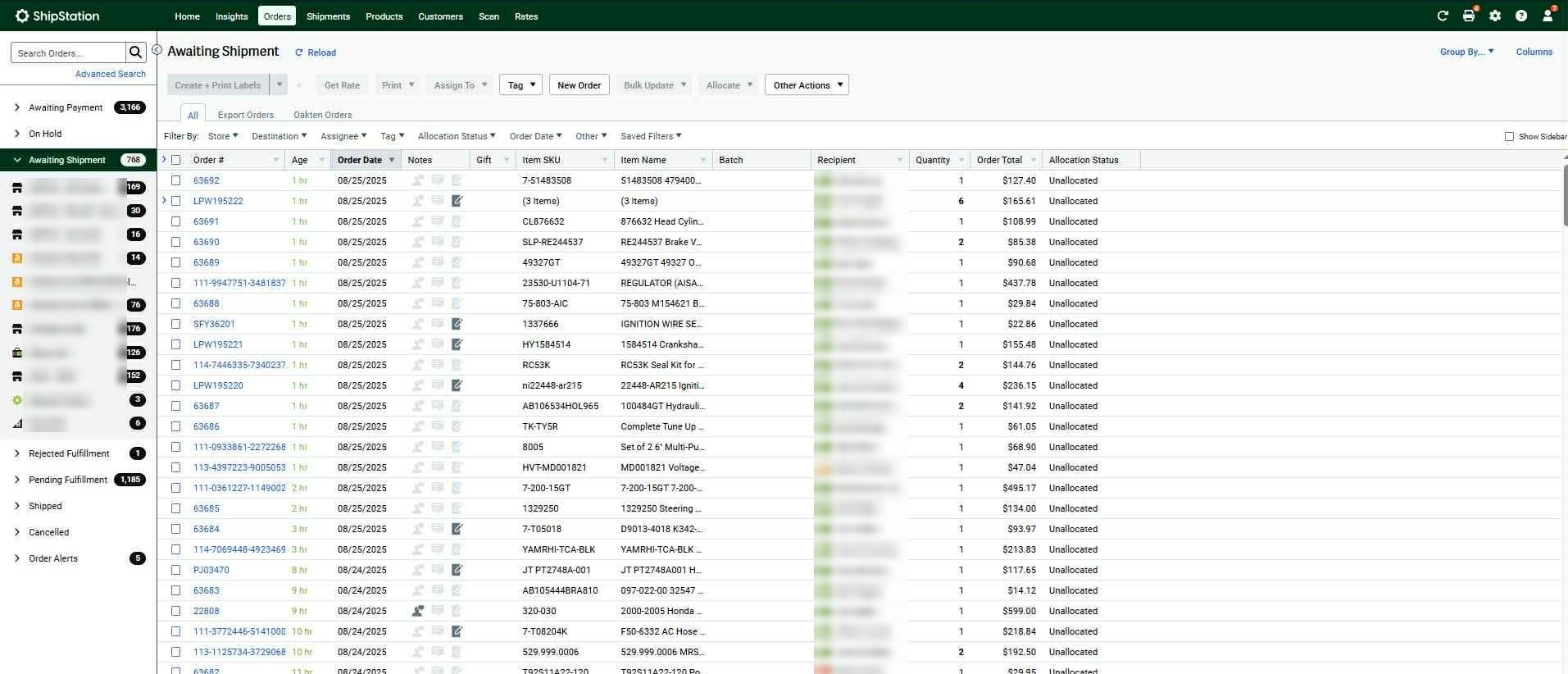Screen dimensions: 1568x674
Task: Click the Order Date column sort arrow
Action: click(x=392, y=160)
